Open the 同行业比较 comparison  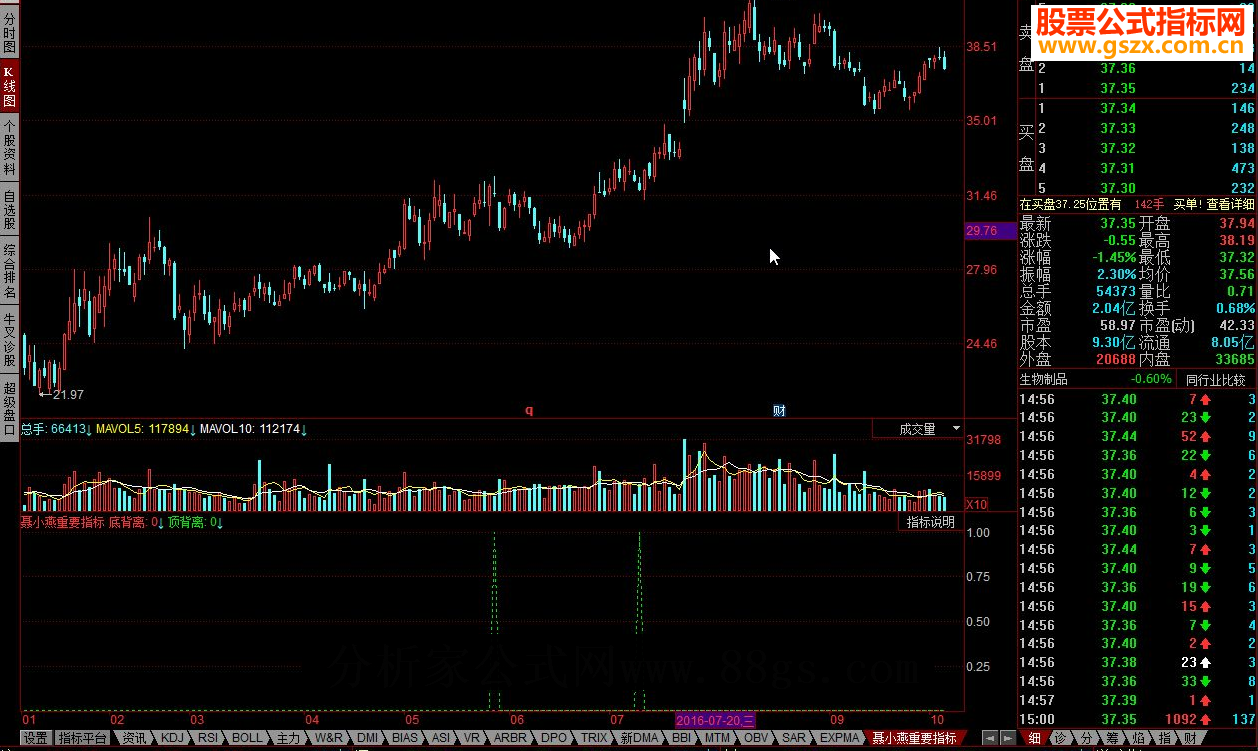pyautogui.click(x=1215, y=380)
